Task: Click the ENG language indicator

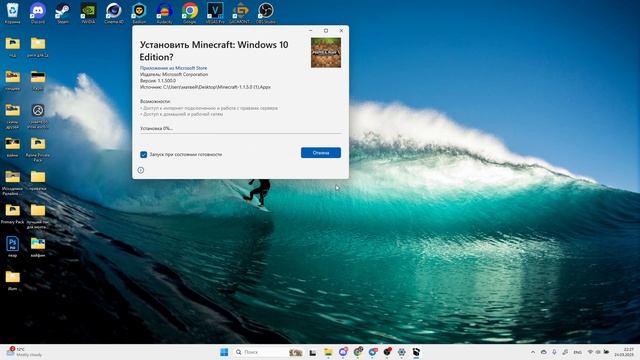Action: pos(578,352)
